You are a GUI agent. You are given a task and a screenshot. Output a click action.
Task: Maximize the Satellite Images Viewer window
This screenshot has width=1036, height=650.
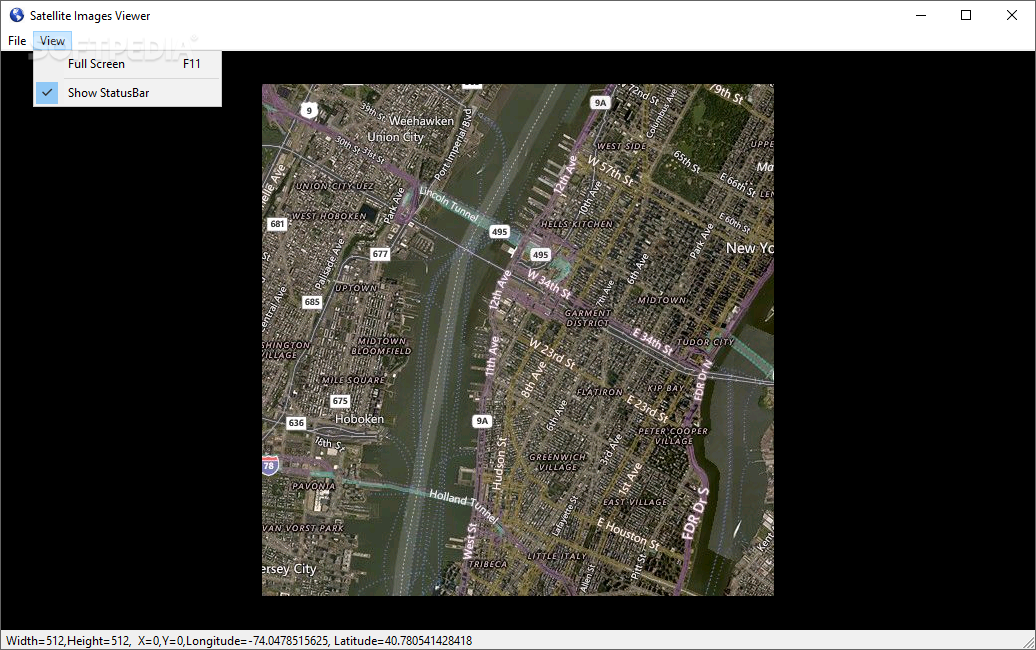[x=966, y=15]
